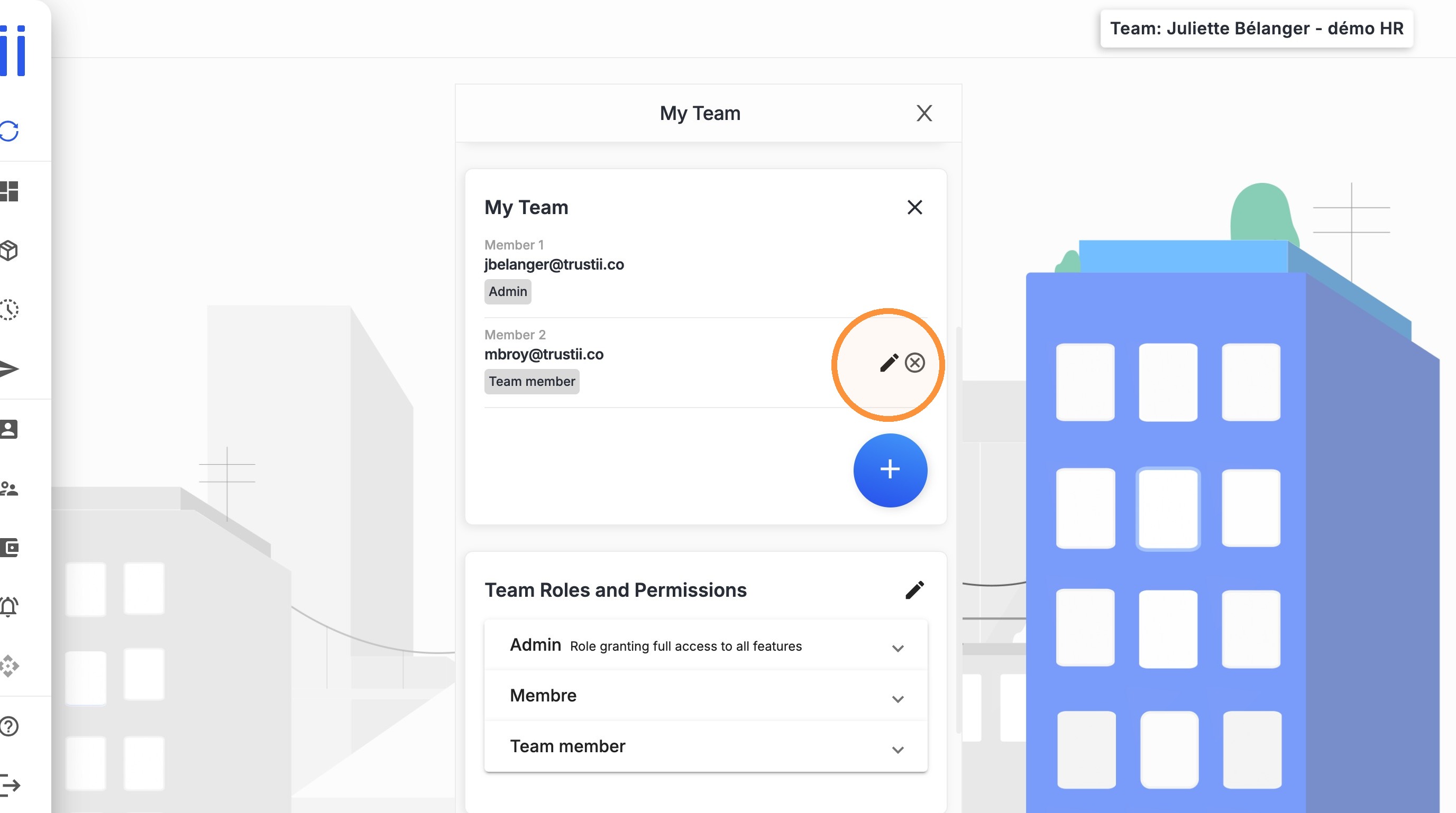Open the cube package icon in sidebar
Image resolution: width=1456 pixels, height=813 pixels.
[9, 250]
